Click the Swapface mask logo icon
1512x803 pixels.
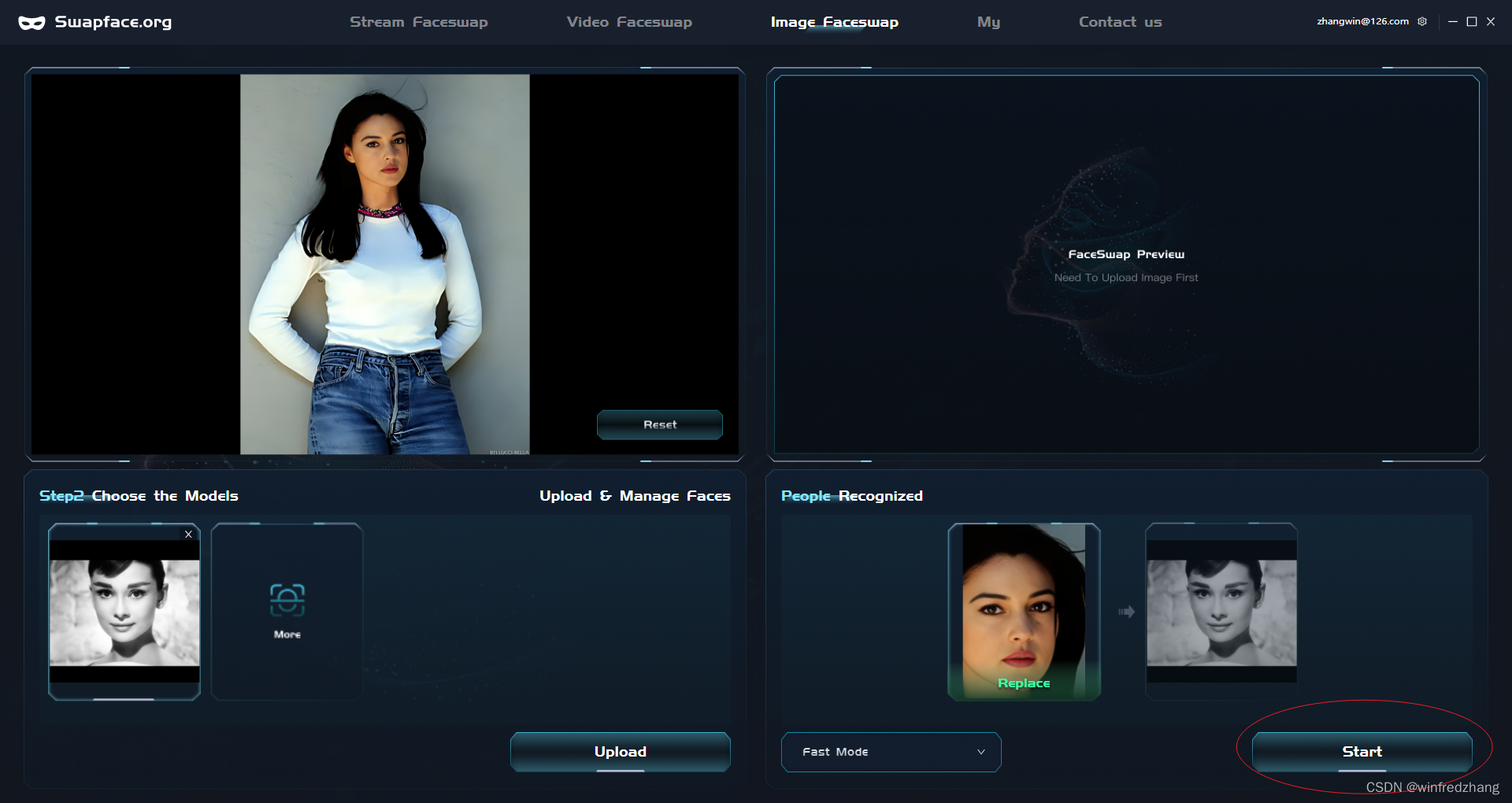coord(31,23)
